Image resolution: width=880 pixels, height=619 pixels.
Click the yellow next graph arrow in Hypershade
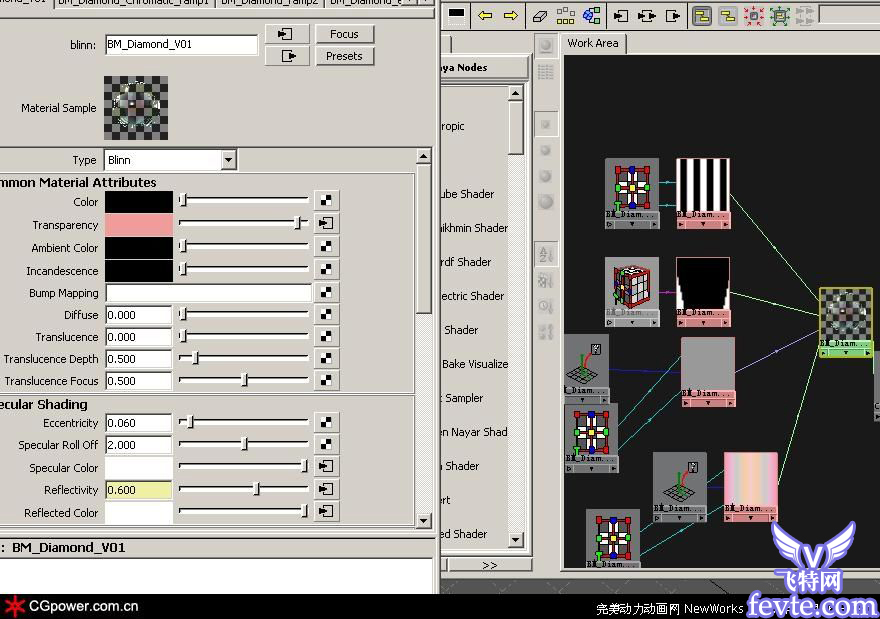coord(511,16)
